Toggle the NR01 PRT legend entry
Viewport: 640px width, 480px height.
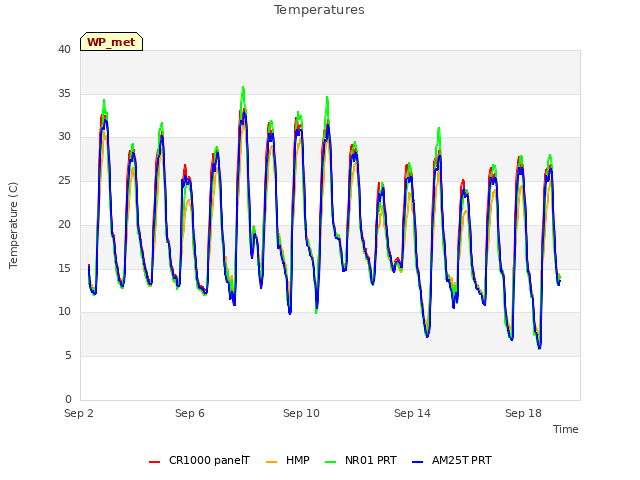click(x=361, y=460)
